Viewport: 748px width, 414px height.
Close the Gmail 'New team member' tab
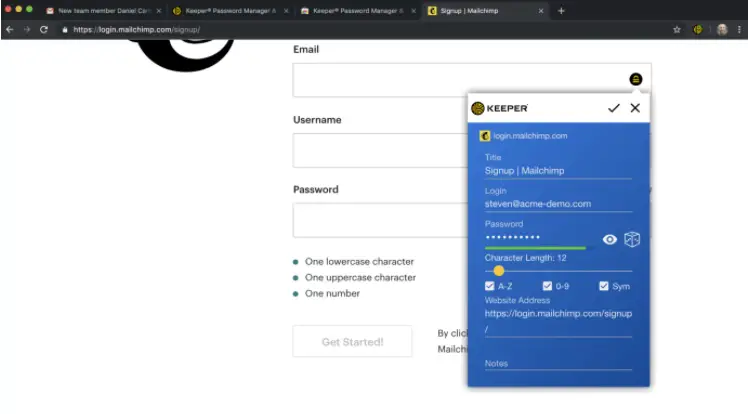[x=159, y=10]
